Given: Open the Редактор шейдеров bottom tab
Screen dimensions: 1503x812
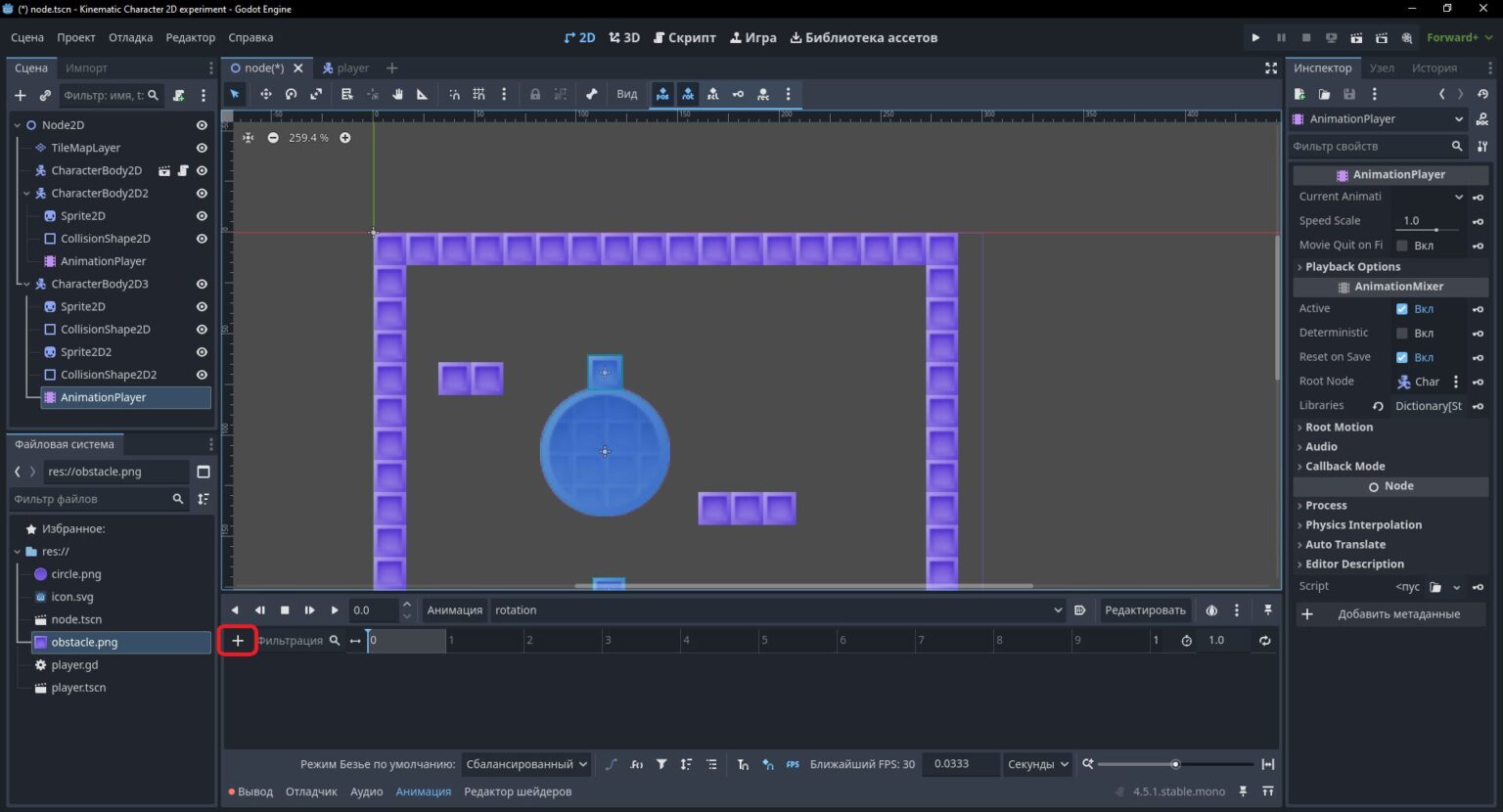Looking at the screenshot, I should [518, 791].
